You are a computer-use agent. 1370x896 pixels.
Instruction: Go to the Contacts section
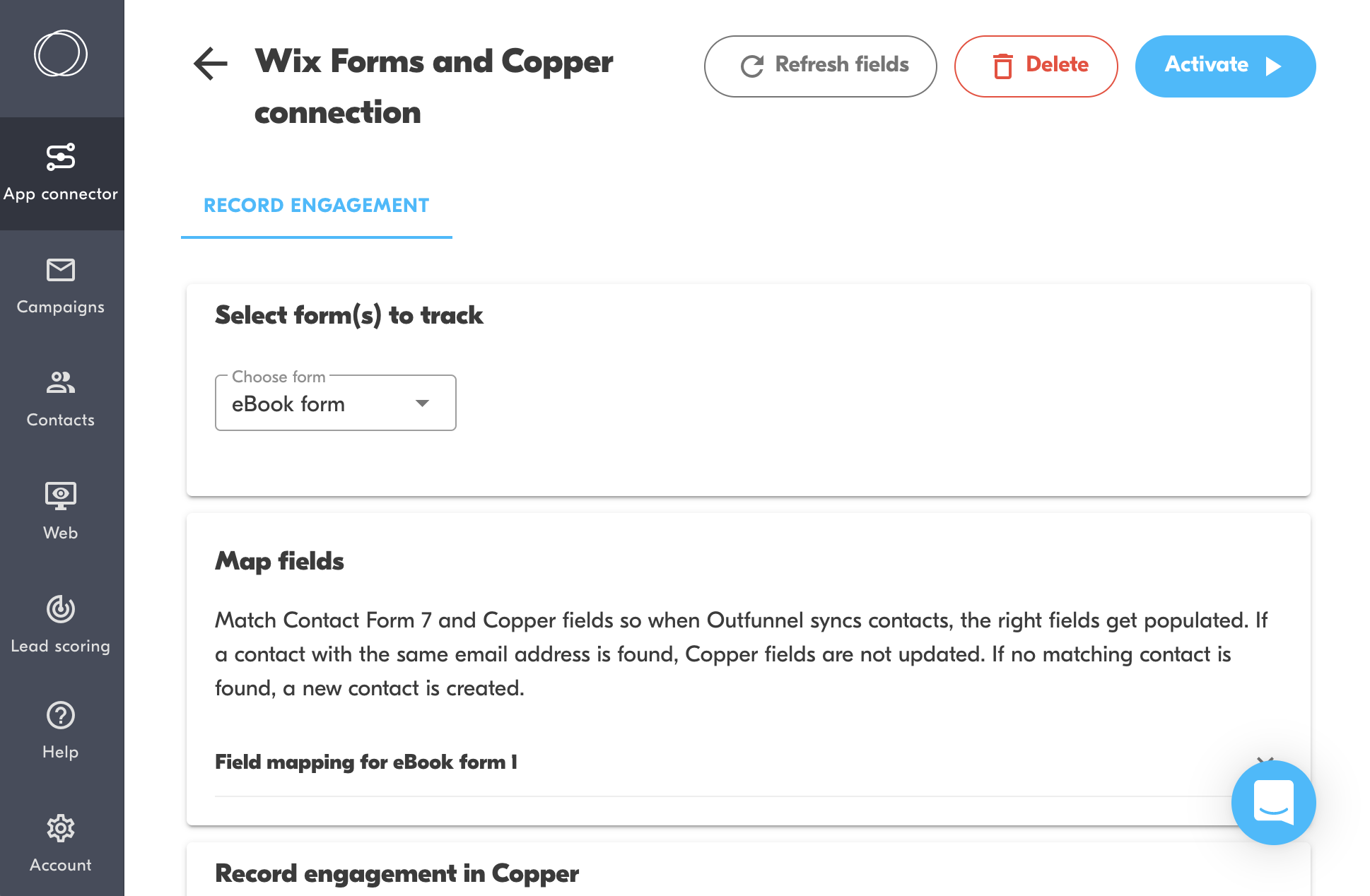tap(61, 399)
